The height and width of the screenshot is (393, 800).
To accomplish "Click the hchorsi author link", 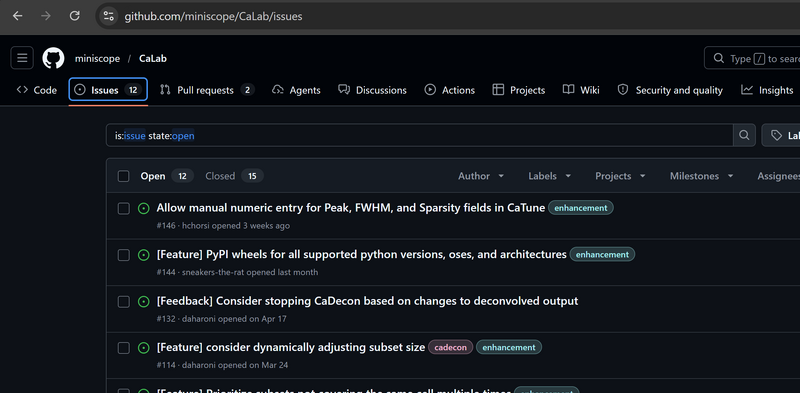I will (196, 226).
